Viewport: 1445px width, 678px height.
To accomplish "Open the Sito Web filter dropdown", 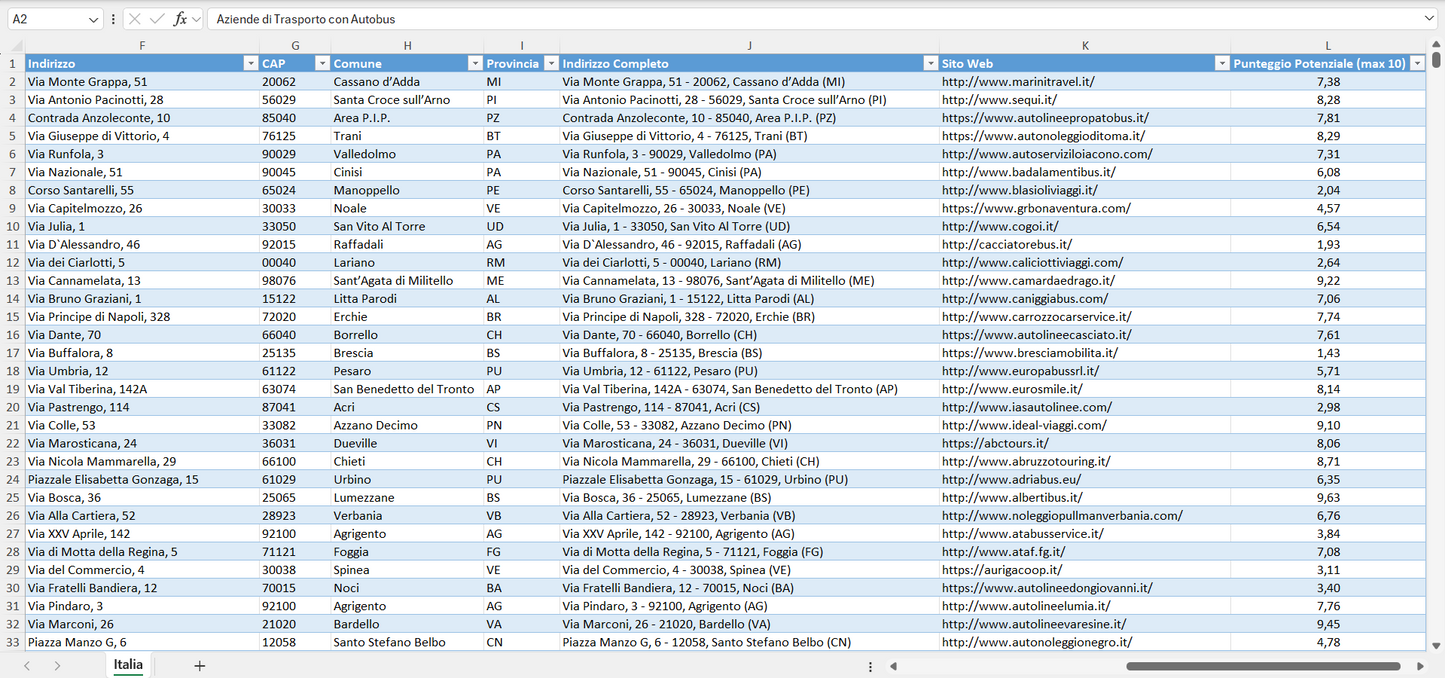I will (1221, 64).
